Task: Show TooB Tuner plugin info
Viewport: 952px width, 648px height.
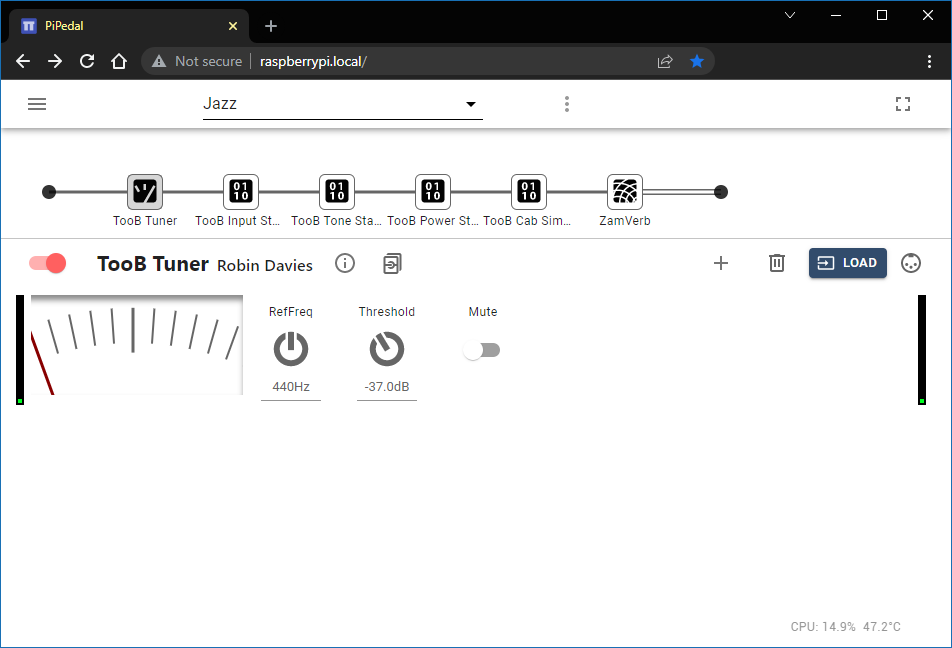Action: pos(345,263)
